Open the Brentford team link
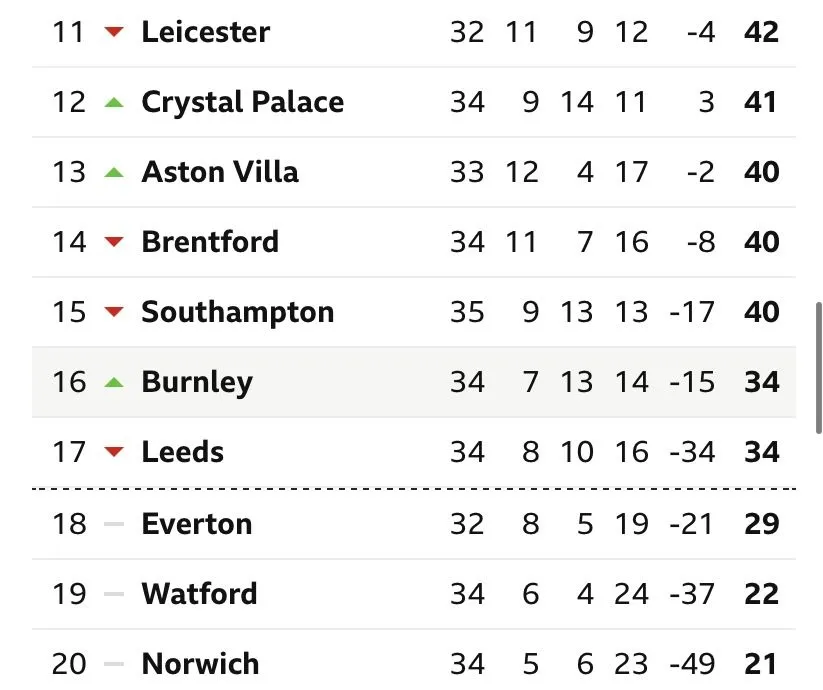Screen dimensions: 823x690 click(210, 242)
